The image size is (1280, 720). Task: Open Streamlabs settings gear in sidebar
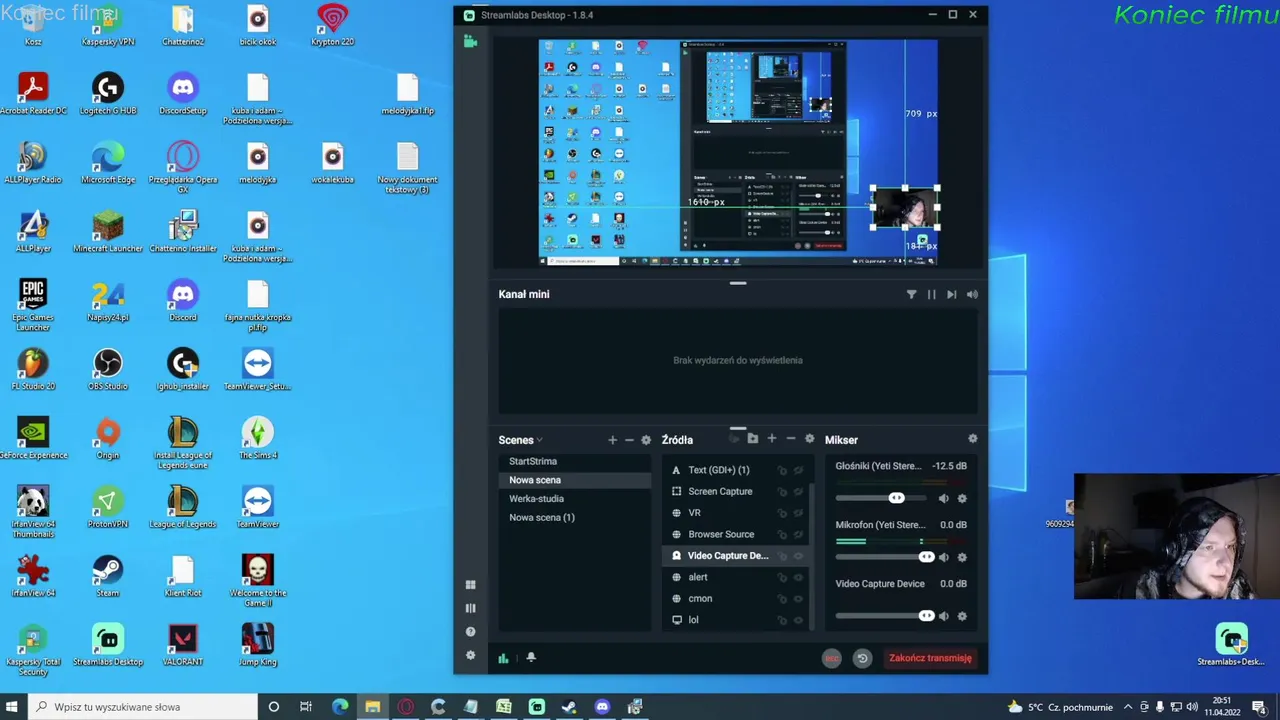click(471, 655)
